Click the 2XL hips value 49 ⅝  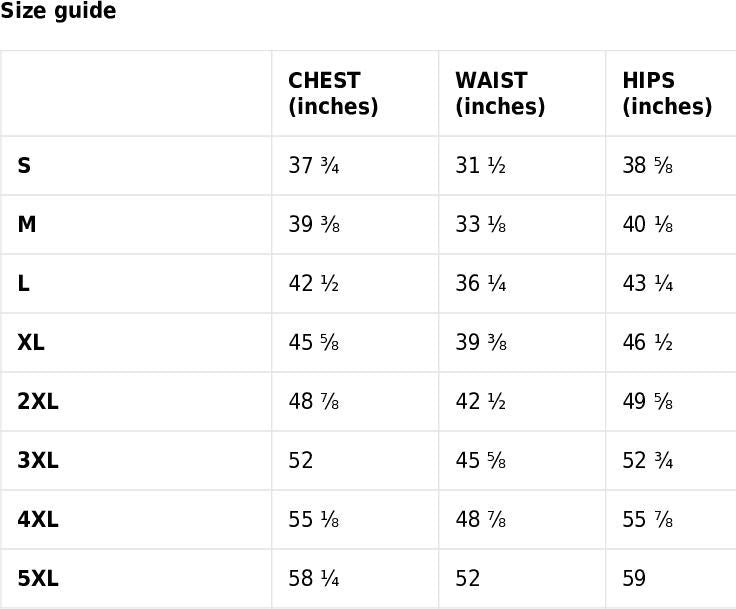point(648,402)
